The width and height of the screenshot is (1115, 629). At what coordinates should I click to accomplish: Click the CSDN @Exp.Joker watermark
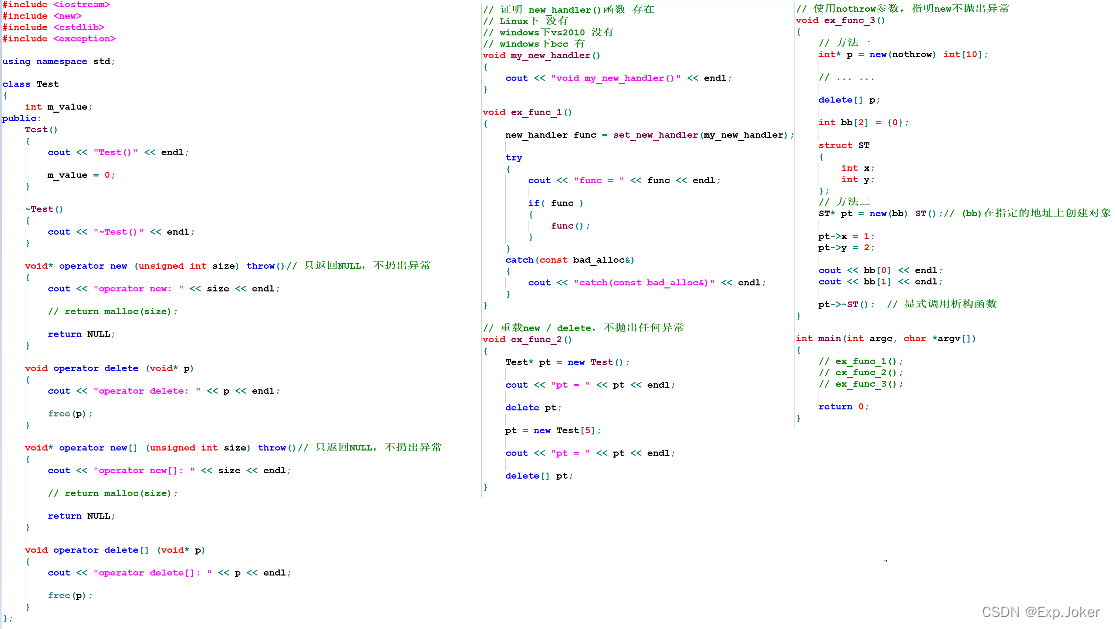point(1040,612)
